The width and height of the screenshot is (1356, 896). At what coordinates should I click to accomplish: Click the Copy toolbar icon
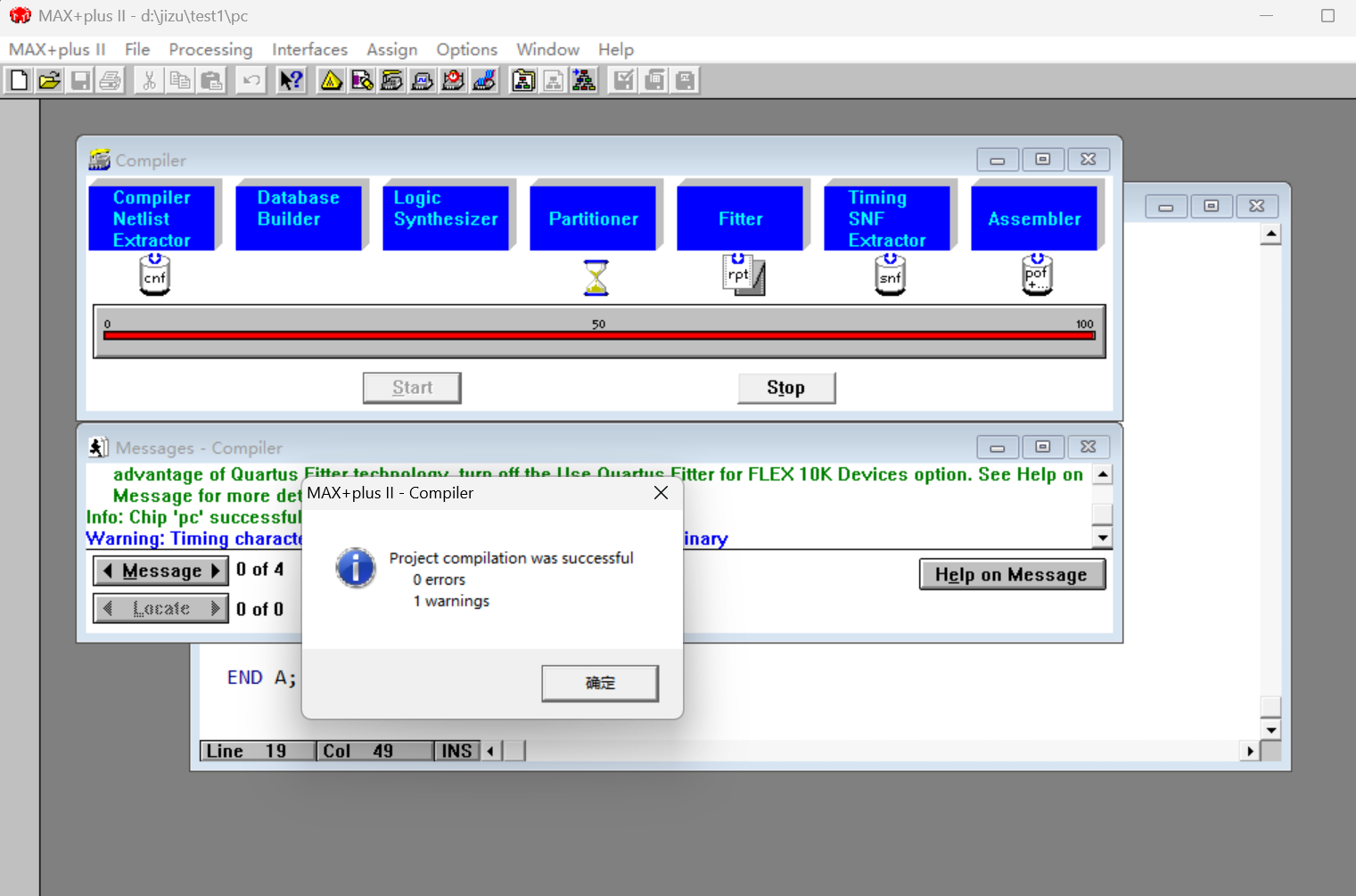click(180, 81)
